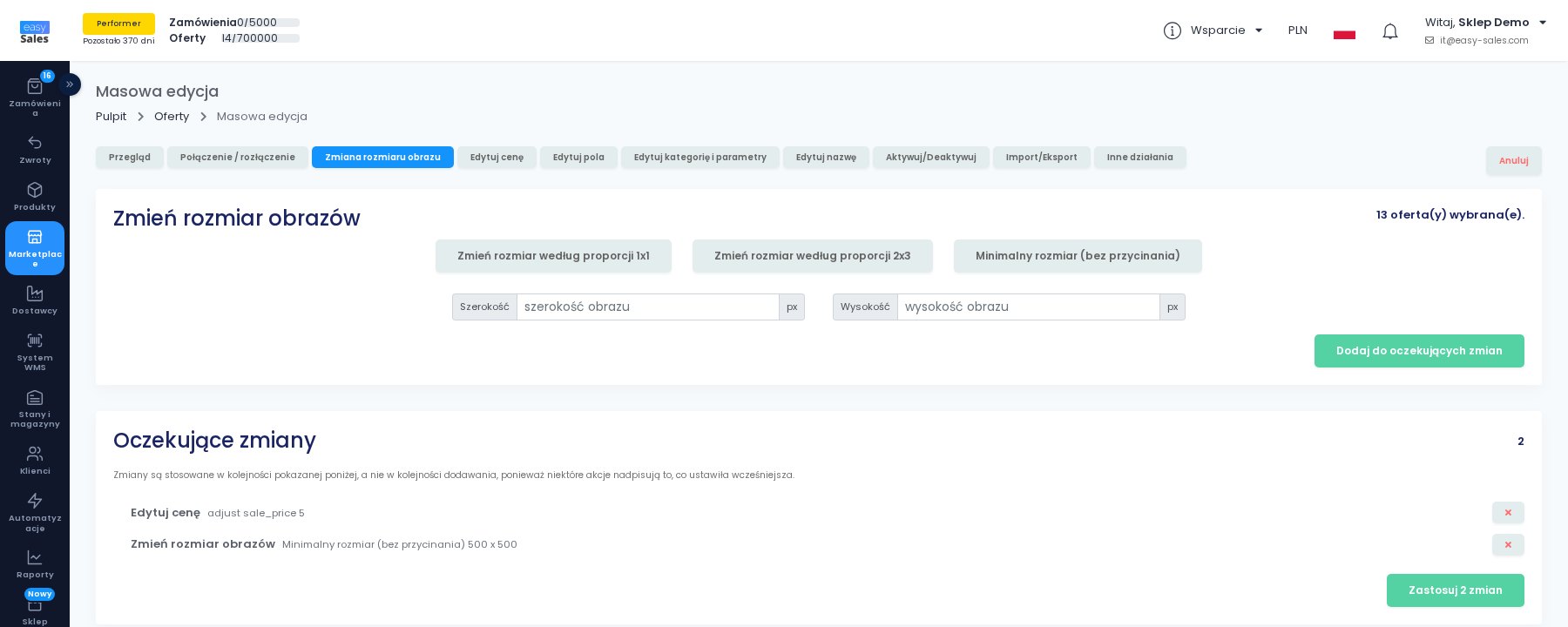Switch to the Edytuj pola tab
The height and width of the screenshot is (627, 1568).
tap(578, 158)
